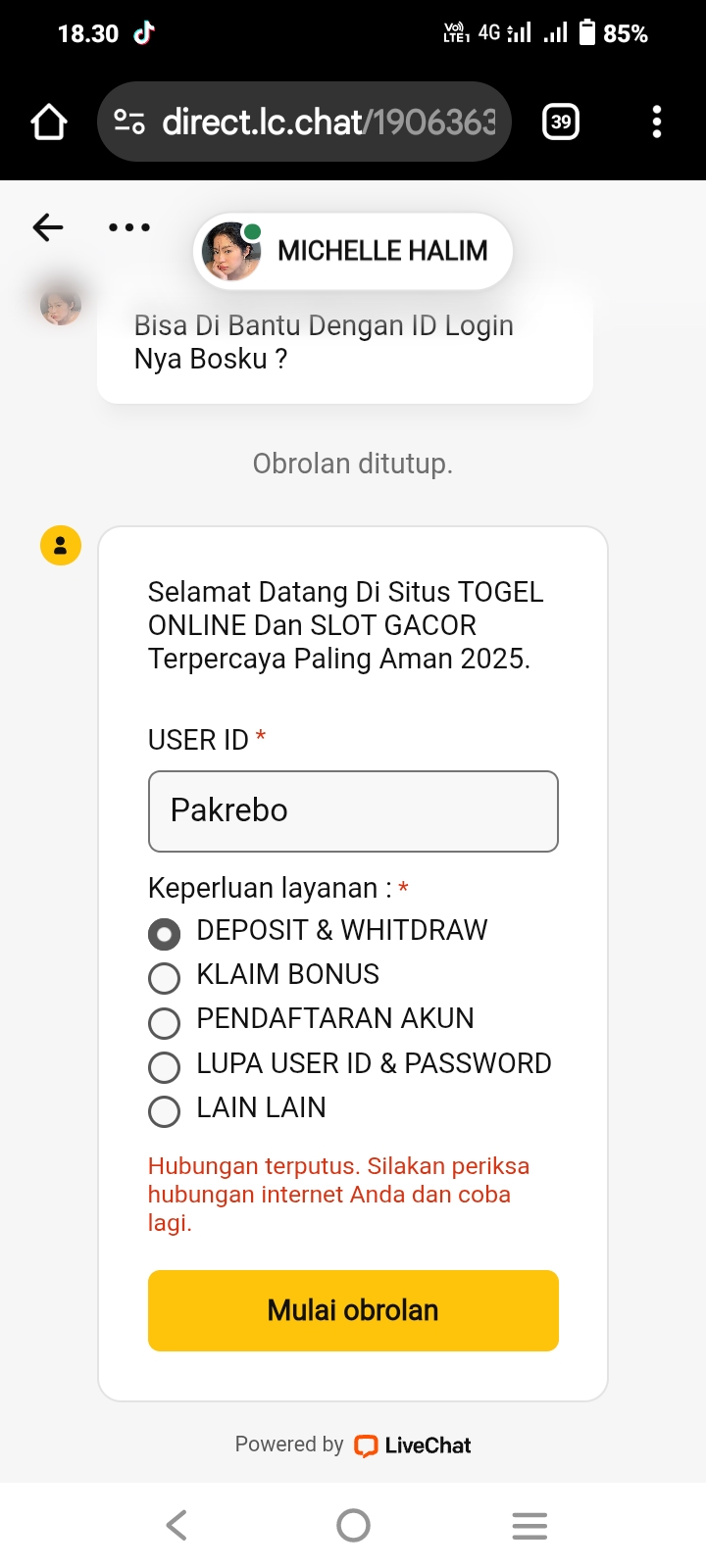Choose the PENDAFTARAN AKUN option
706x1568 pixels.
[165, 1023]
